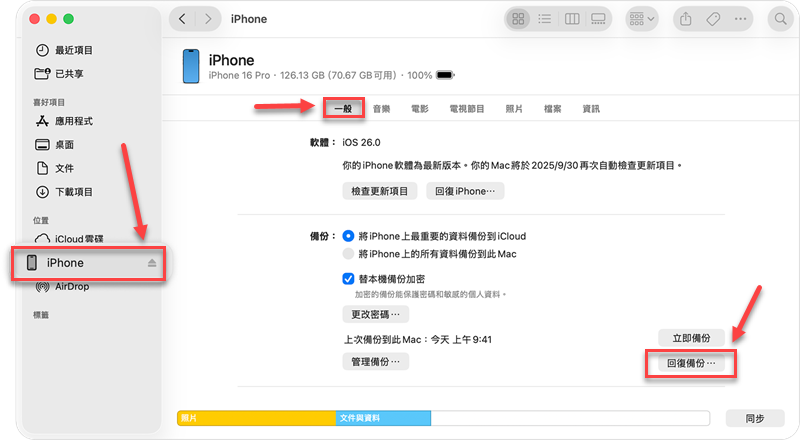Click the tag toolbar icon
This screenshot has width=800, height=440.
click(713, 19)
